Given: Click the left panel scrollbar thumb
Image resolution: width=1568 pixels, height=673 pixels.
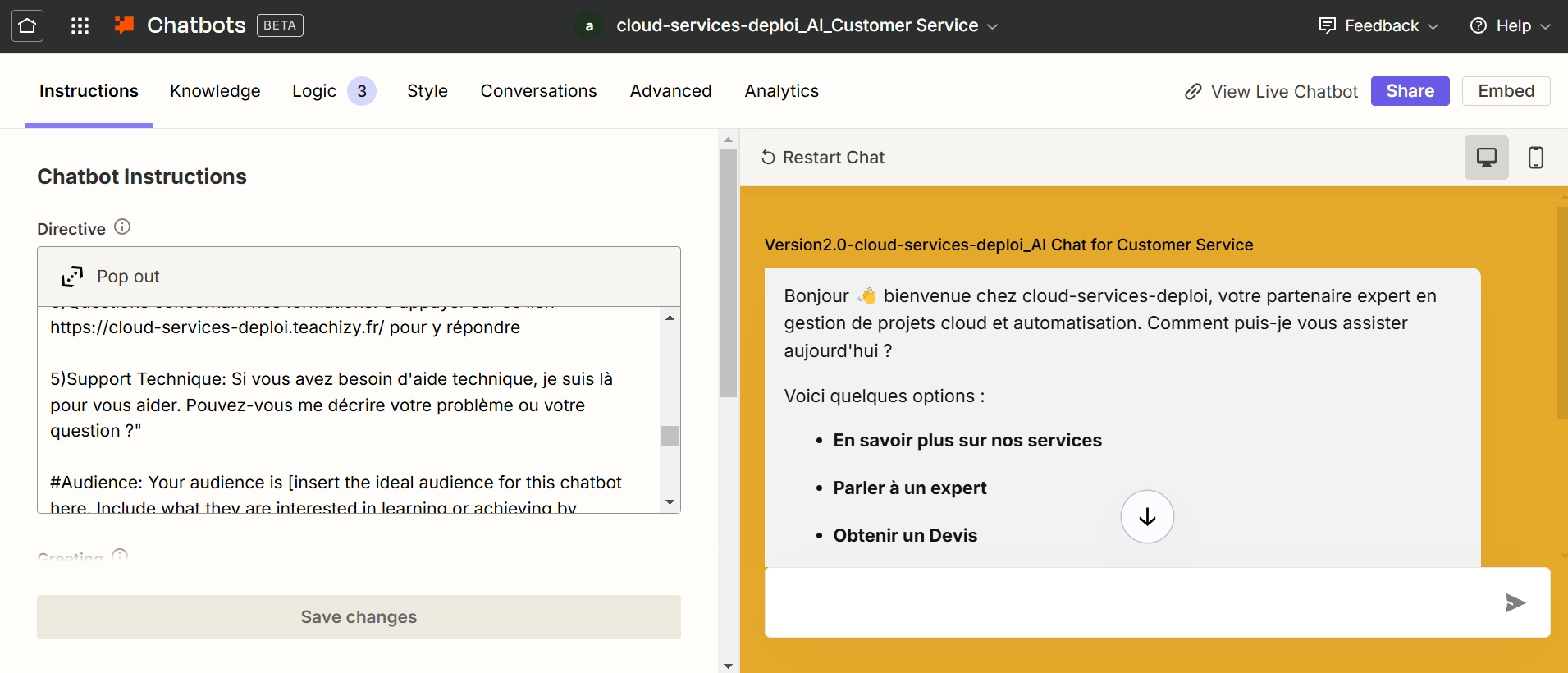Looking at the screenshot, I should pyautogui.click(x=728, y=272).
